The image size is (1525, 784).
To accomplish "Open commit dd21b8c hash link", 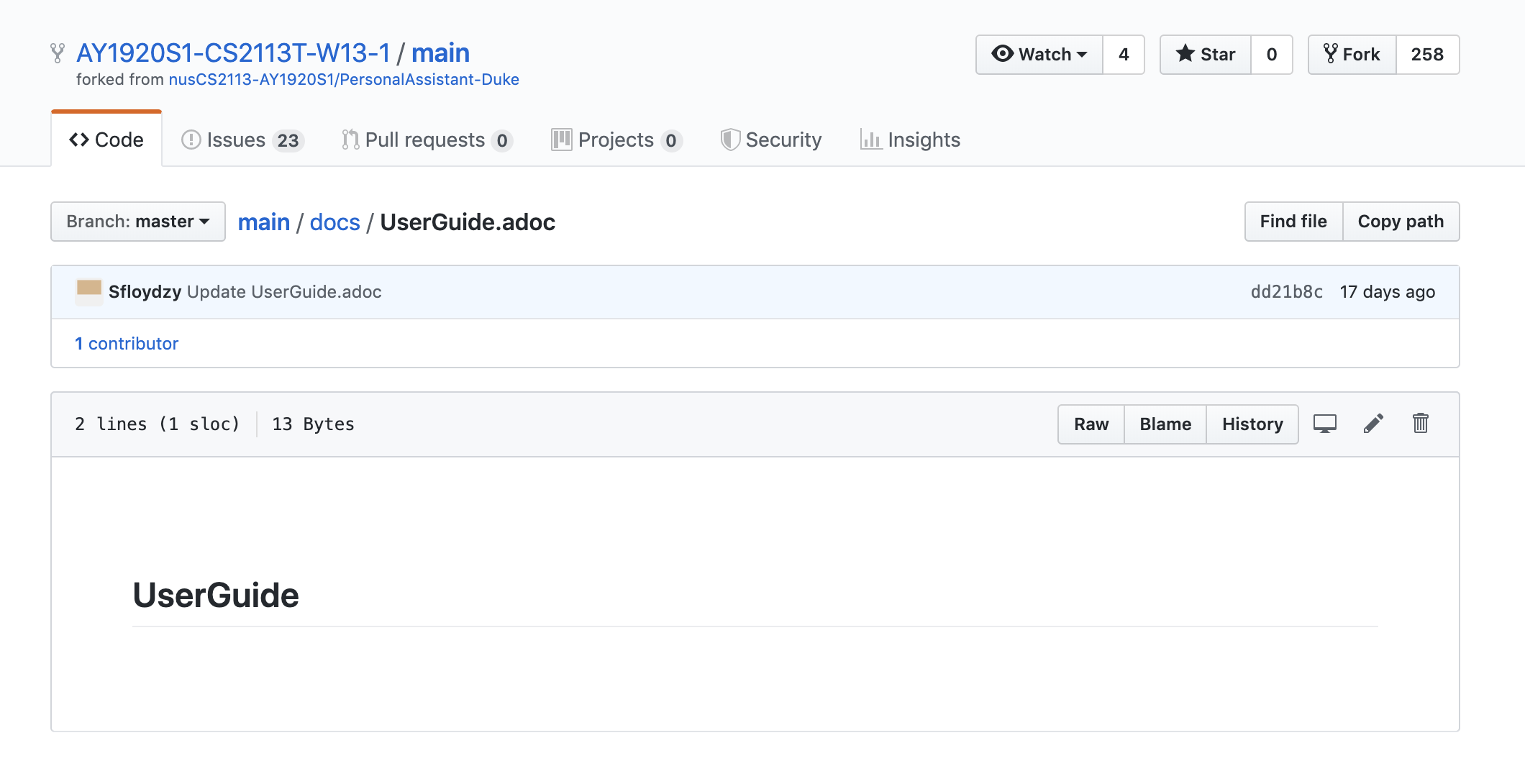I will (1286, 292).
